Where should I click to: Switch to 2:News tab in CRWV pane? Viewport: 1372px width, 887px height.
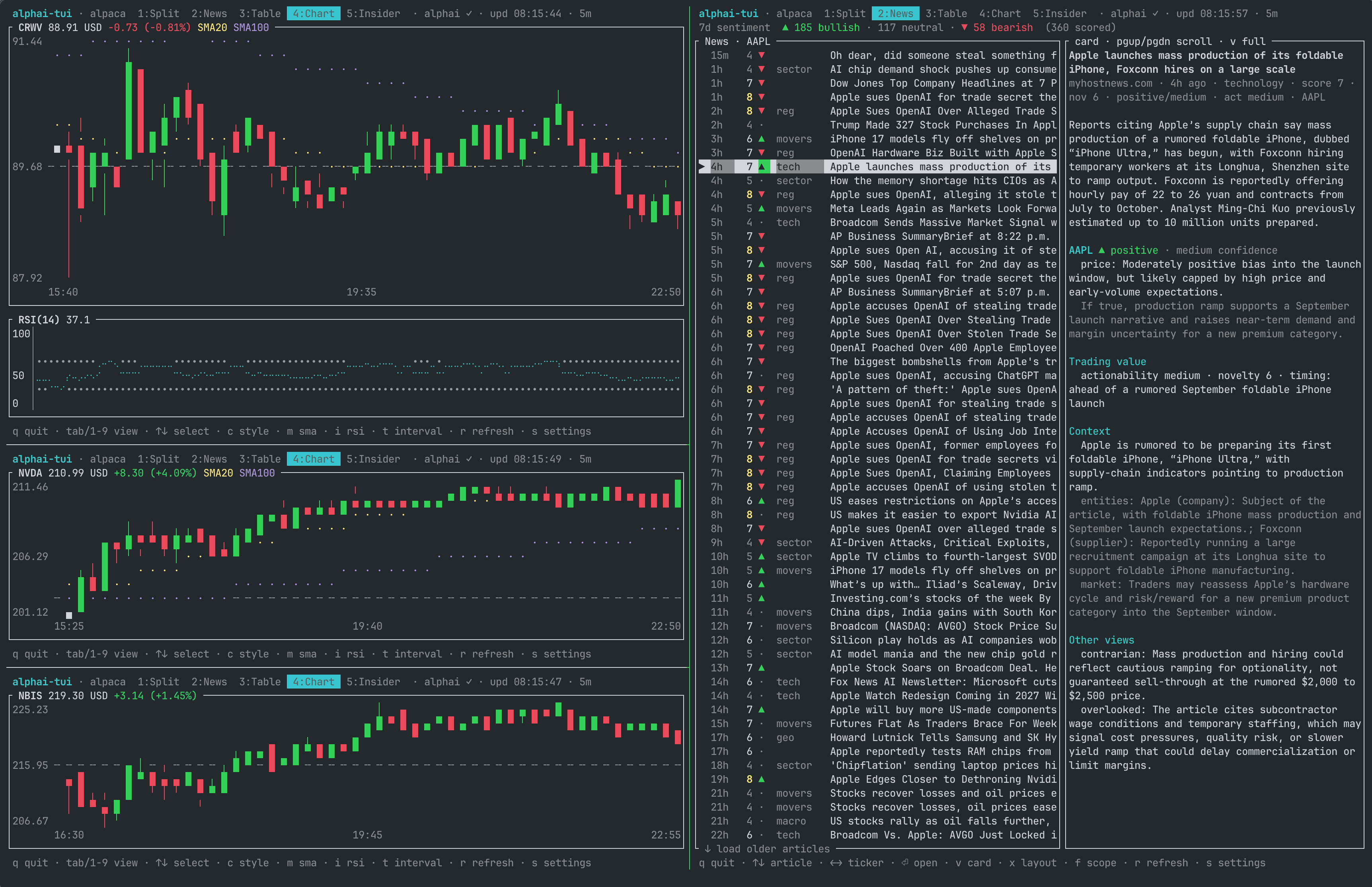coord(209,13)
